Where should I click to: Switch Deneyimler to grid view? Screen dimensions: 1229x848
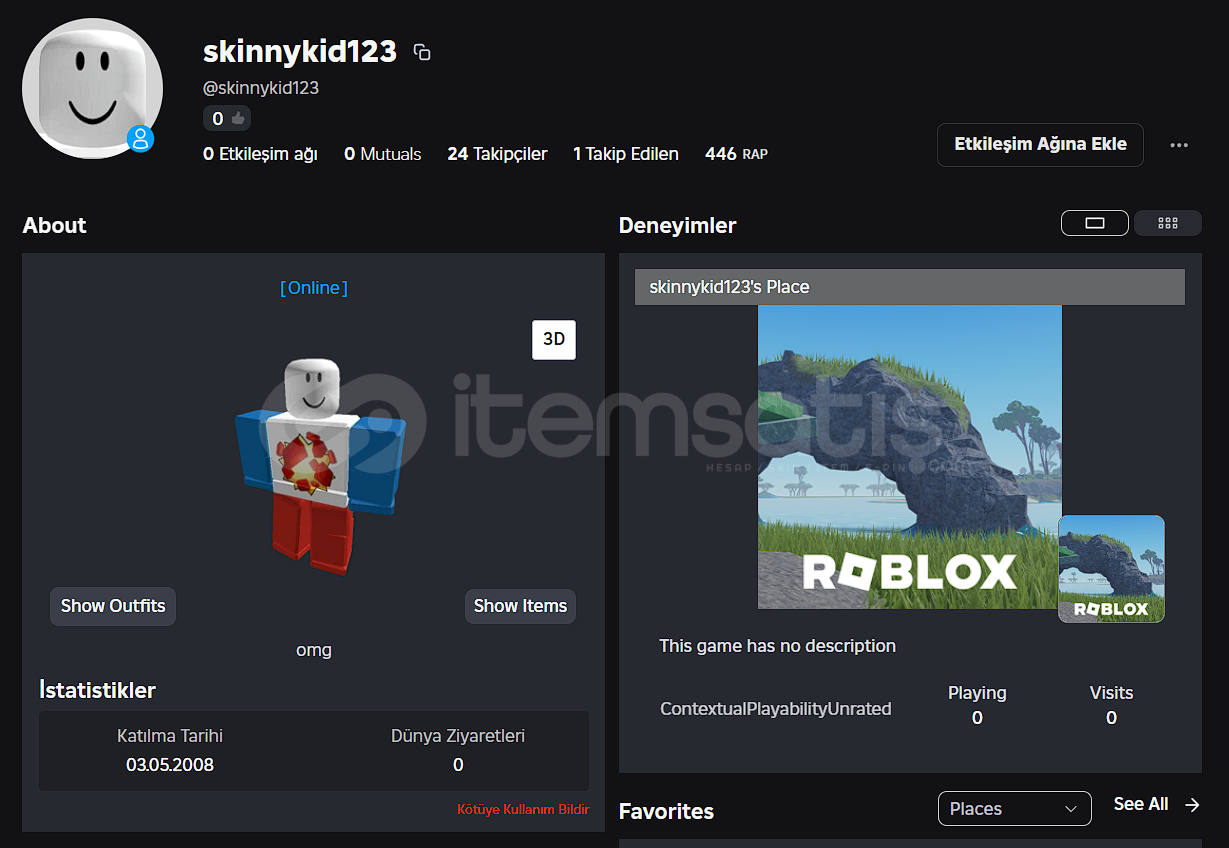pyautogui.click(x=1168, y=223)
